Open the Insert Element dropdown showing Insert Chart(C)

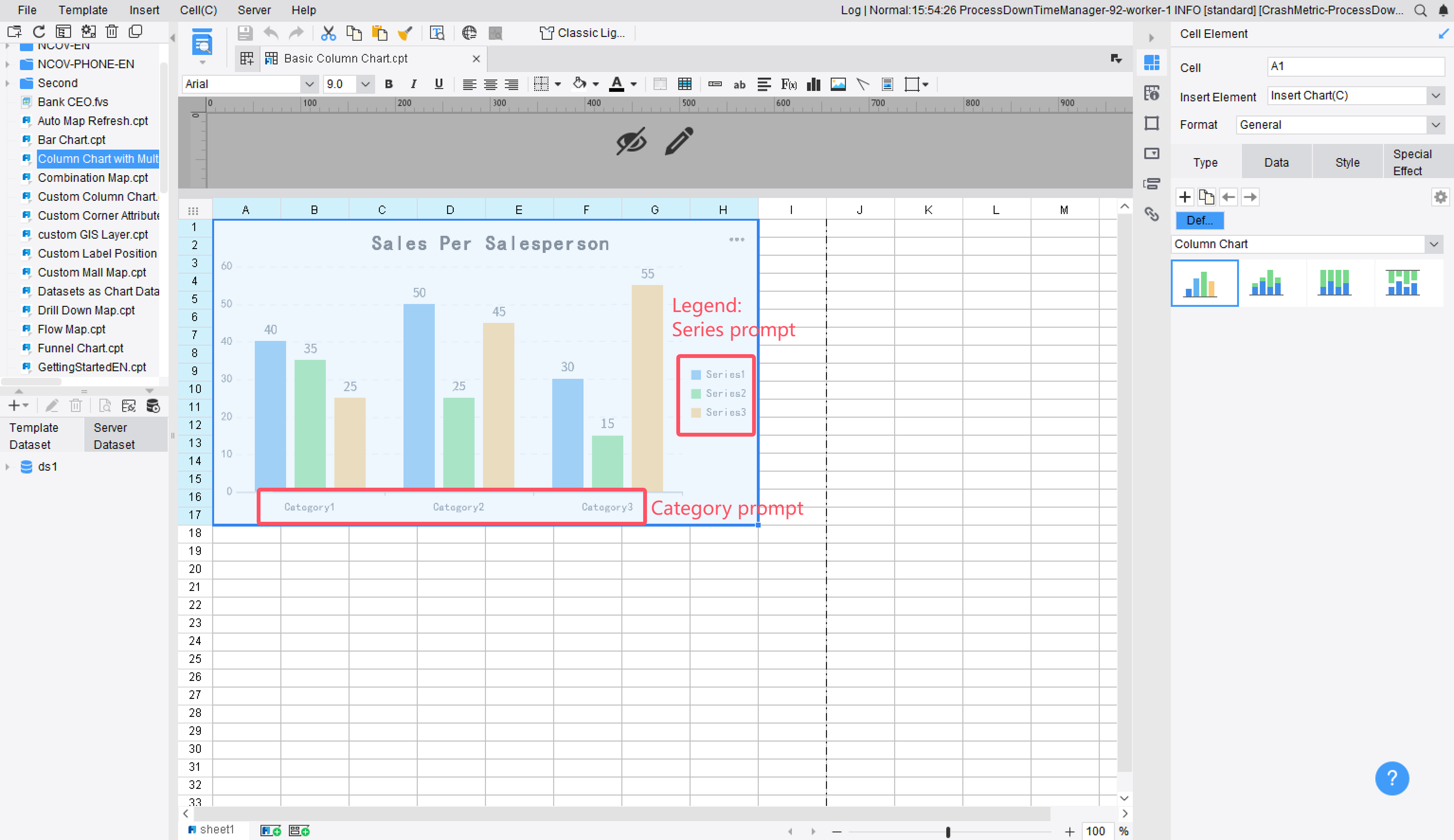tap(1436, 96)
